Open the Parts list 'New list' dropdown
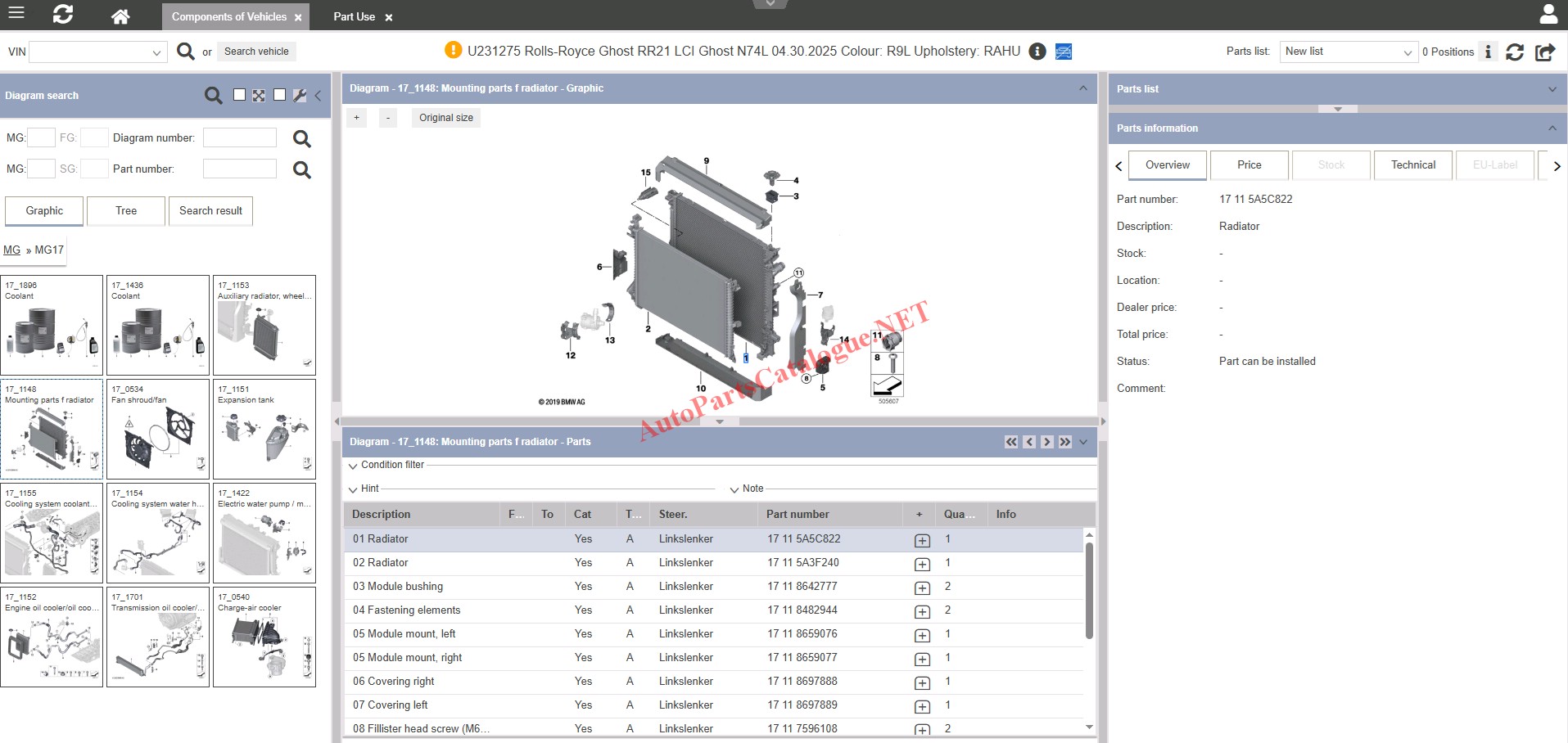 [1348, 52]
